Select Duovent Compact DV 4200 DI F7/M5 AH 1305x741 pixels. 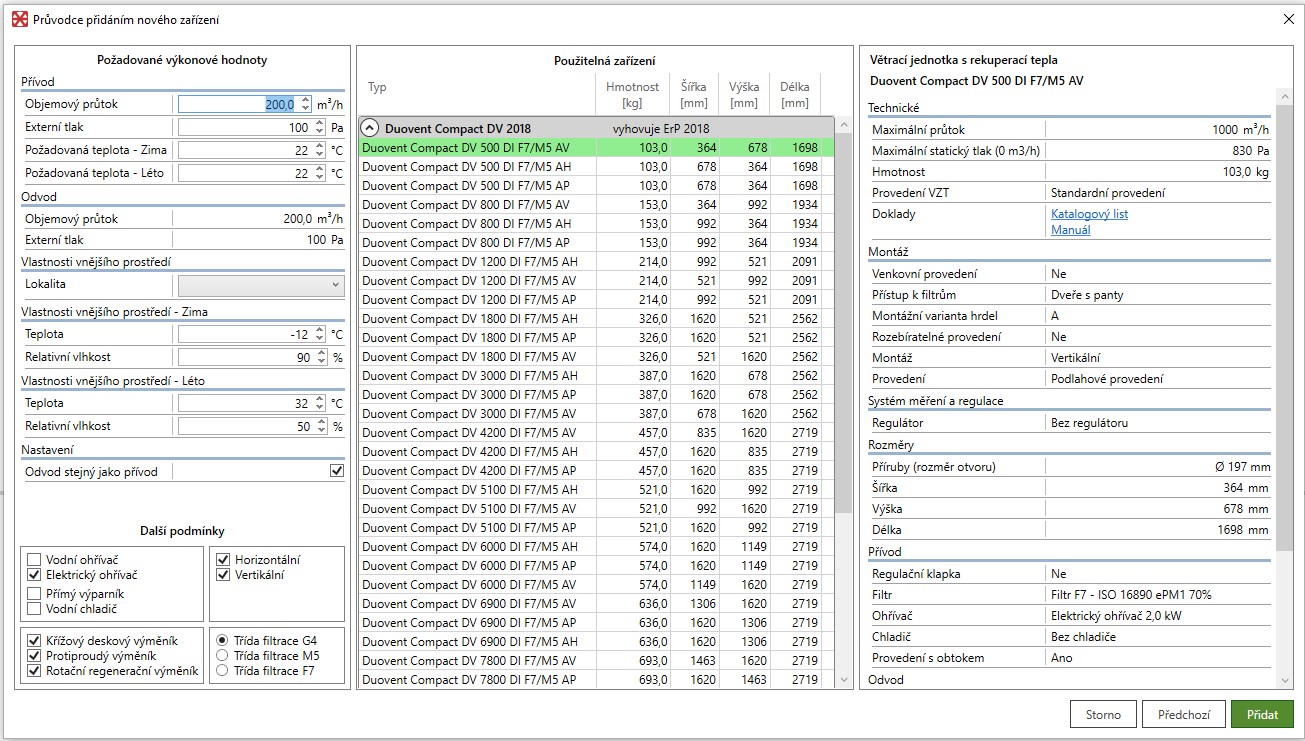[x=596, y=451]
